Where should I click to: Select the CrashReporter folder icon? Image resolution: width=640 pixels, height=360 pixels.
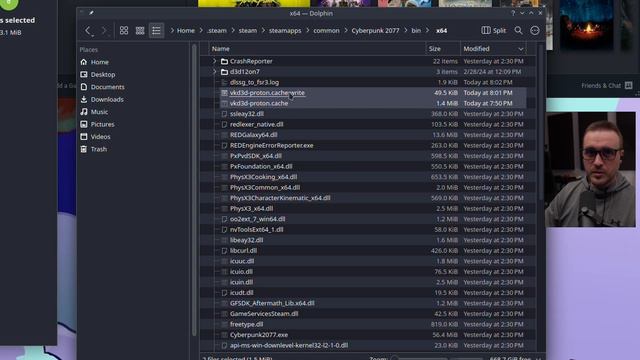click(224, 61)
